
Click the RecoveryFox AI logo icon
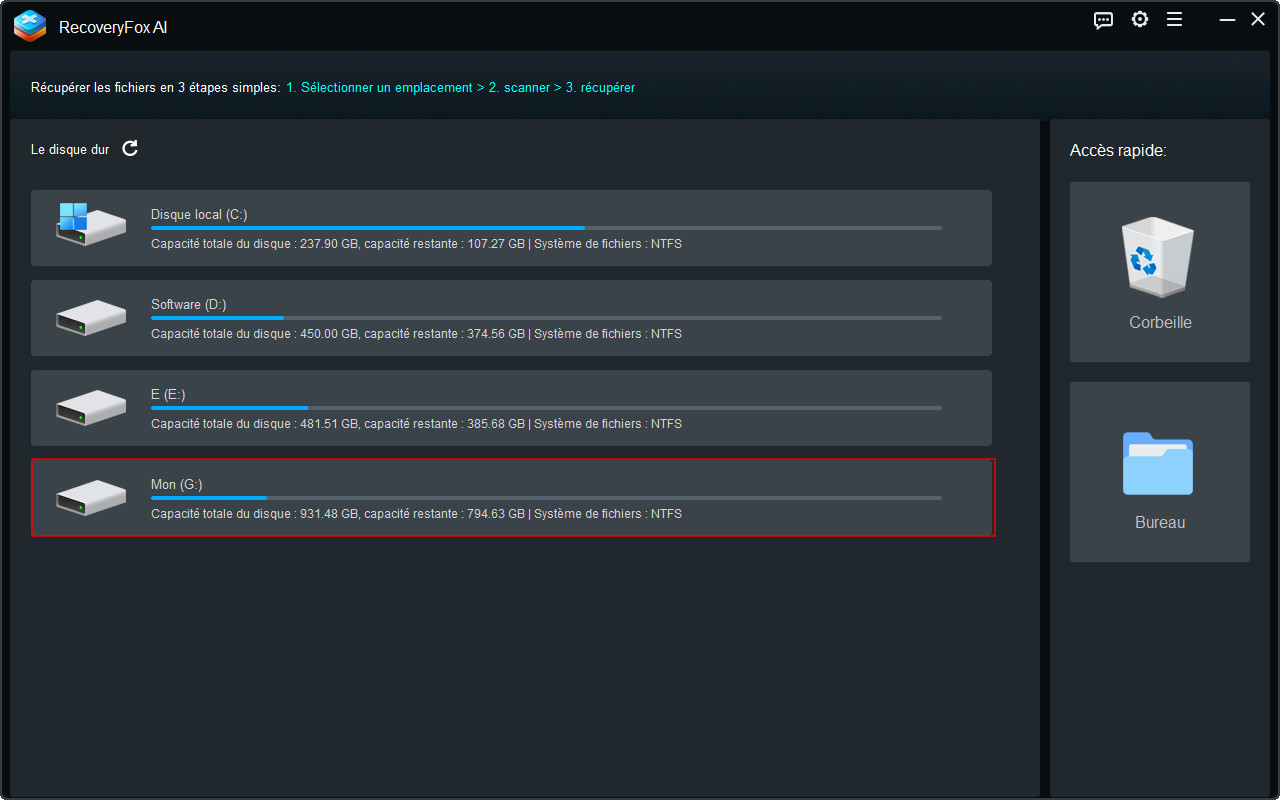tap(30, 26)
